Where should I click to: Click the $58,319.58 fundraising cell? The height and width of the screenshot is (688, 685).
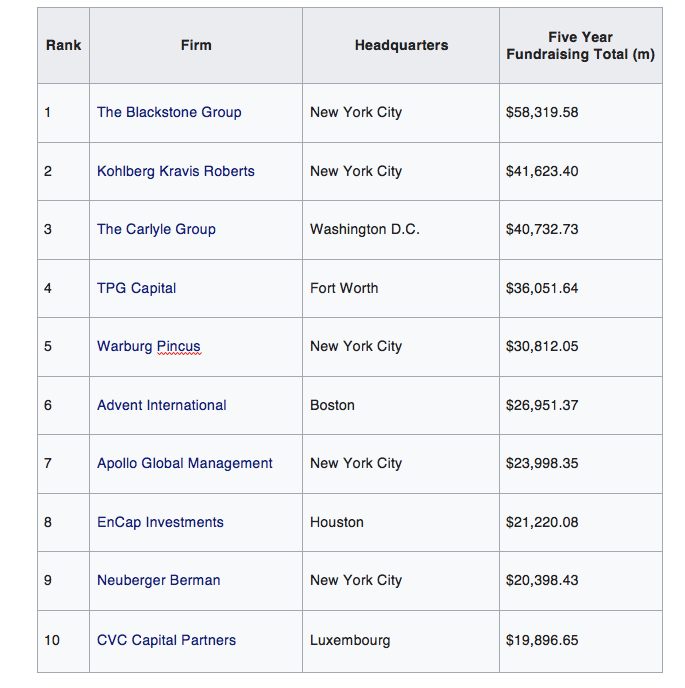542,112
